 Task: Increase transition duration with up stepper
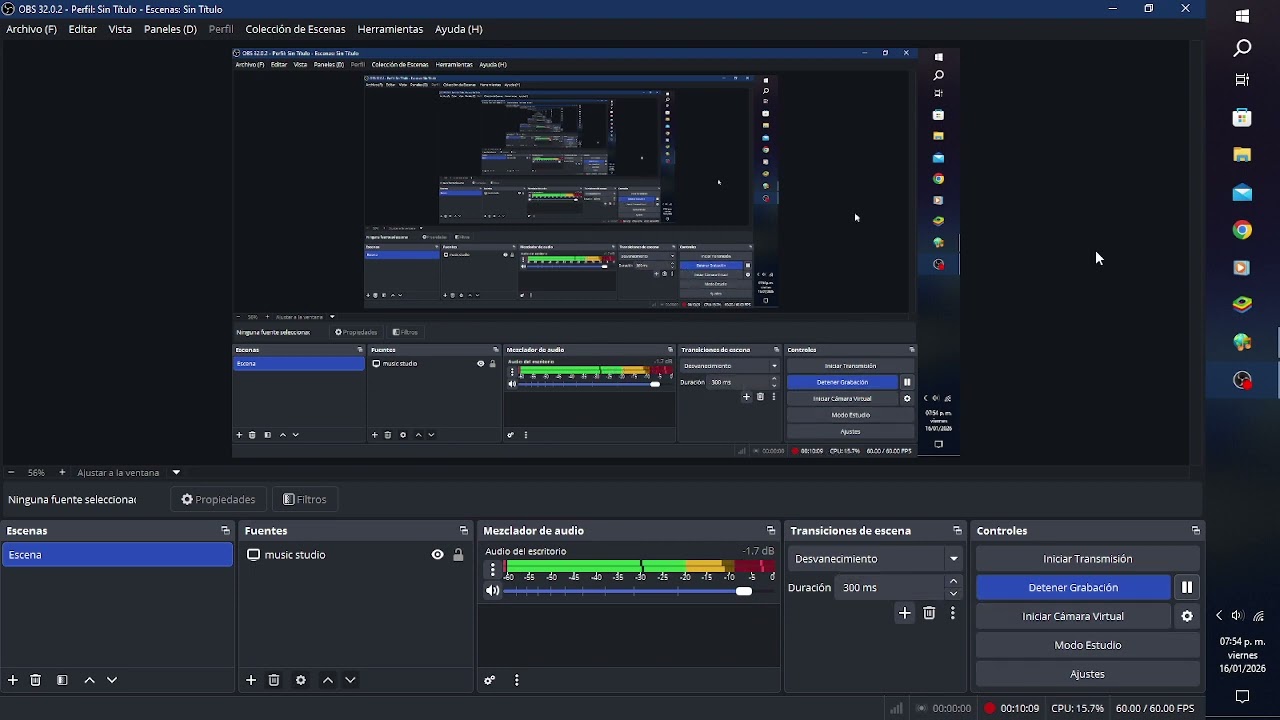pos(953,582)
